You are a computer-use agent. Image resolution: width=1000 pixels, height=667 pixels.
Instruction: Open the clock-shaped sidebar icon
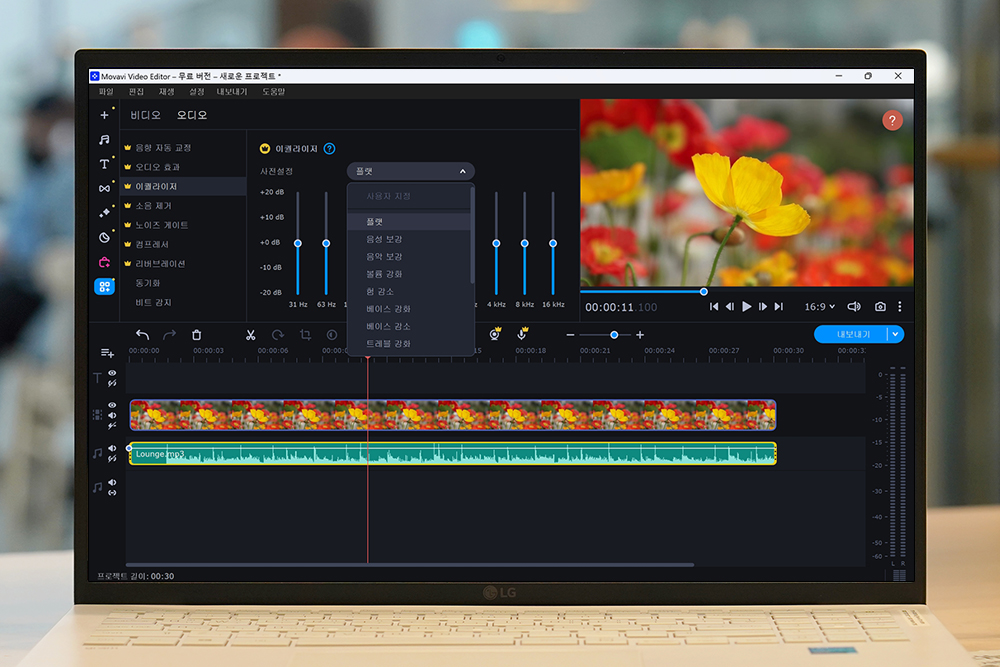(x=105, y=237)
